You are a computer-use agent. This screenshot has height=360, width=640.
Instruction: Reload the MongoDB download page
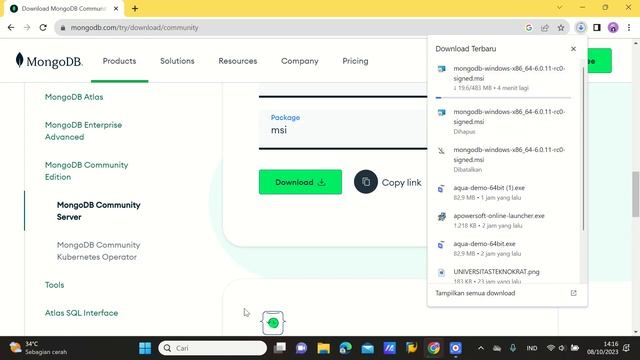pos(43,27)
